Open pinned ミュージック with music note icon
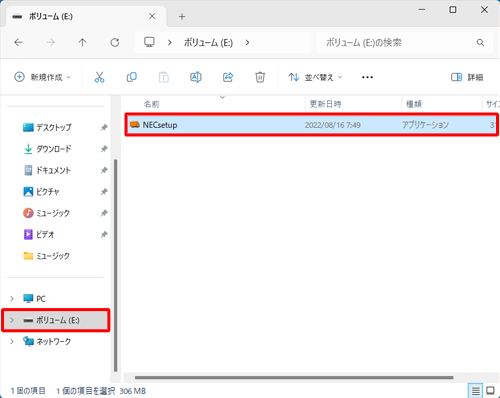The width and height of the screenshot is (500, 398). point(46,213)
